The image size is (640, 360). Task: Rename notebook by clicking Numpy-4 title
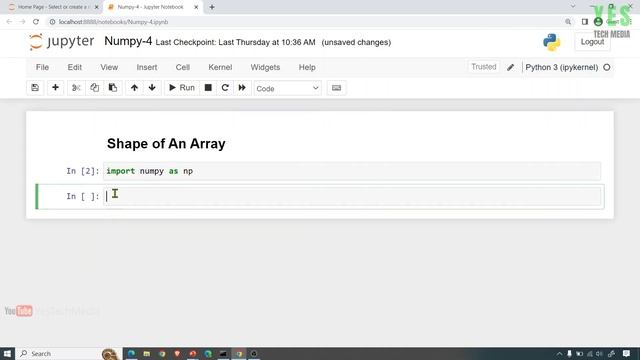point(128,41)
